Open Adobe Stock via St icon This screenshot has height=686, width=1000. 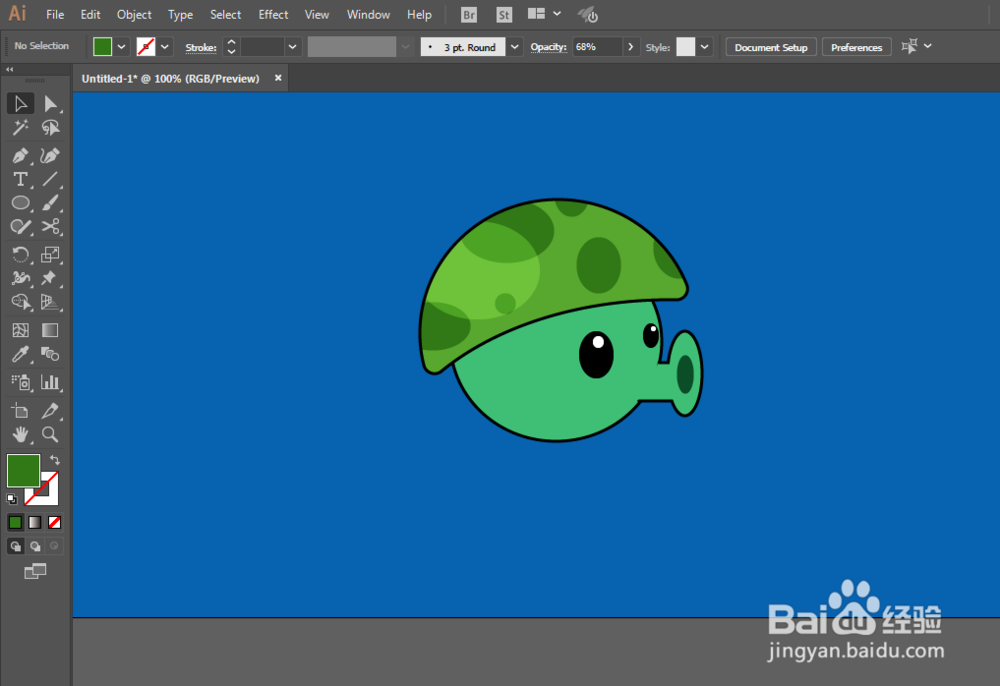504,15
